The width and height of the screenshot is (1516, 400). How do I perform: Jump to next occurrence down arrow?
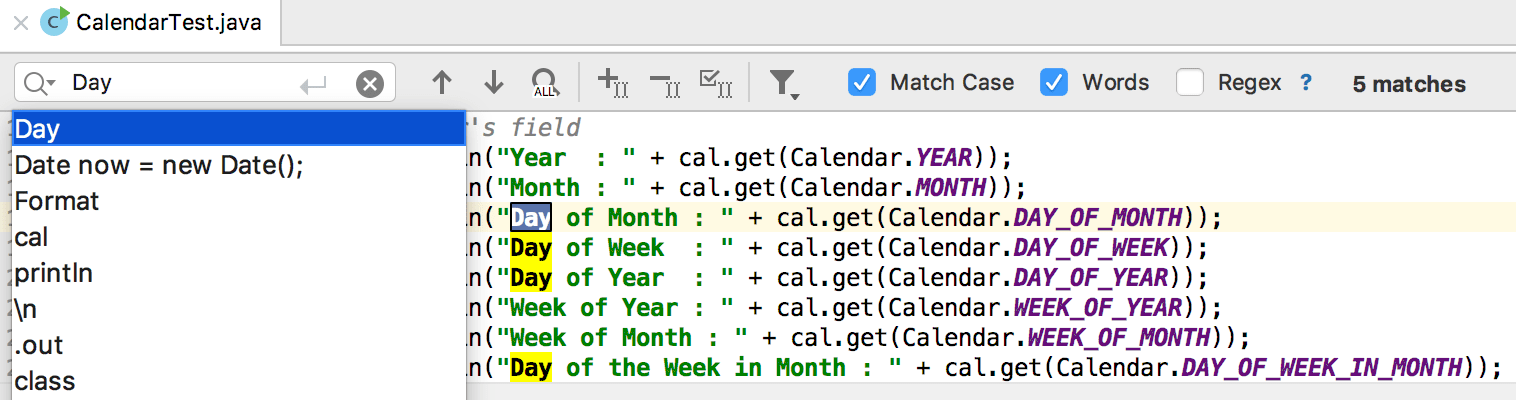pos(493,83)
